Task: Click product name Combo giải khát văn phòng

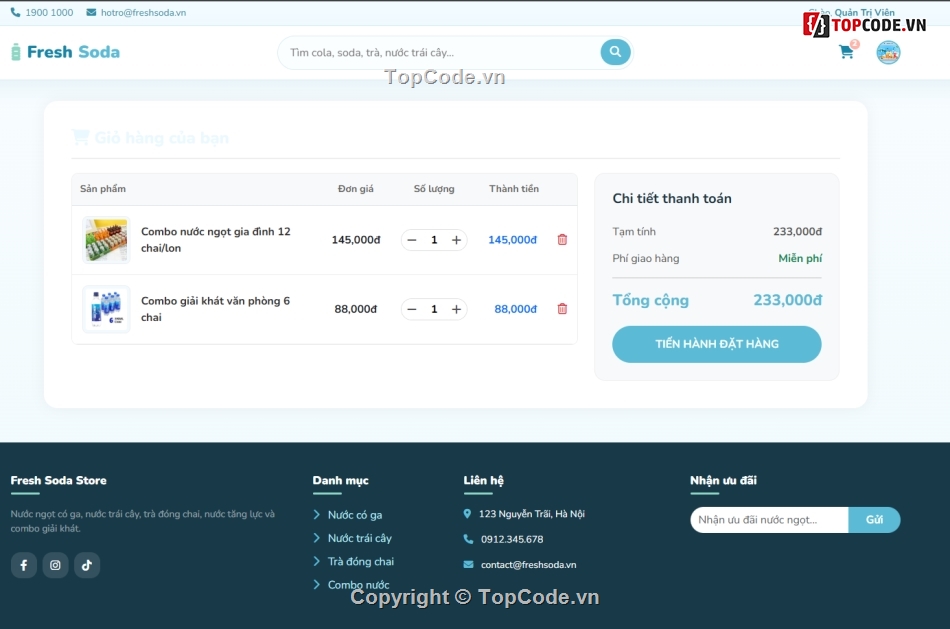Action: click(215, 309)
